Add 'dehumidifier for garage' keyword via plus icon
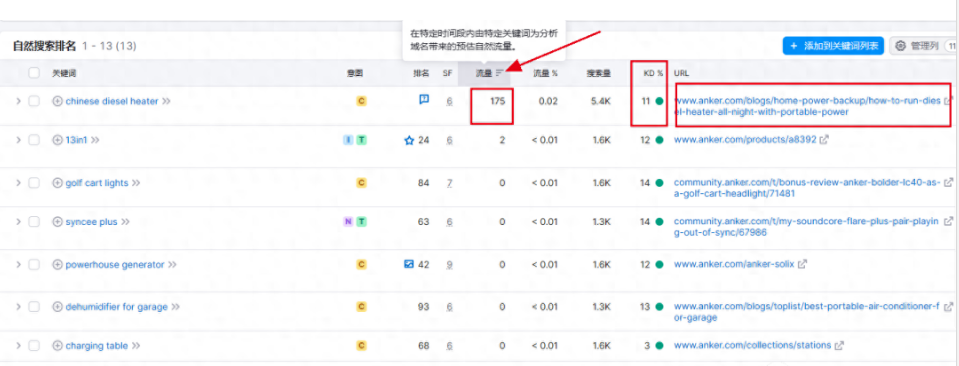959x366 pixels. point(57,307)
